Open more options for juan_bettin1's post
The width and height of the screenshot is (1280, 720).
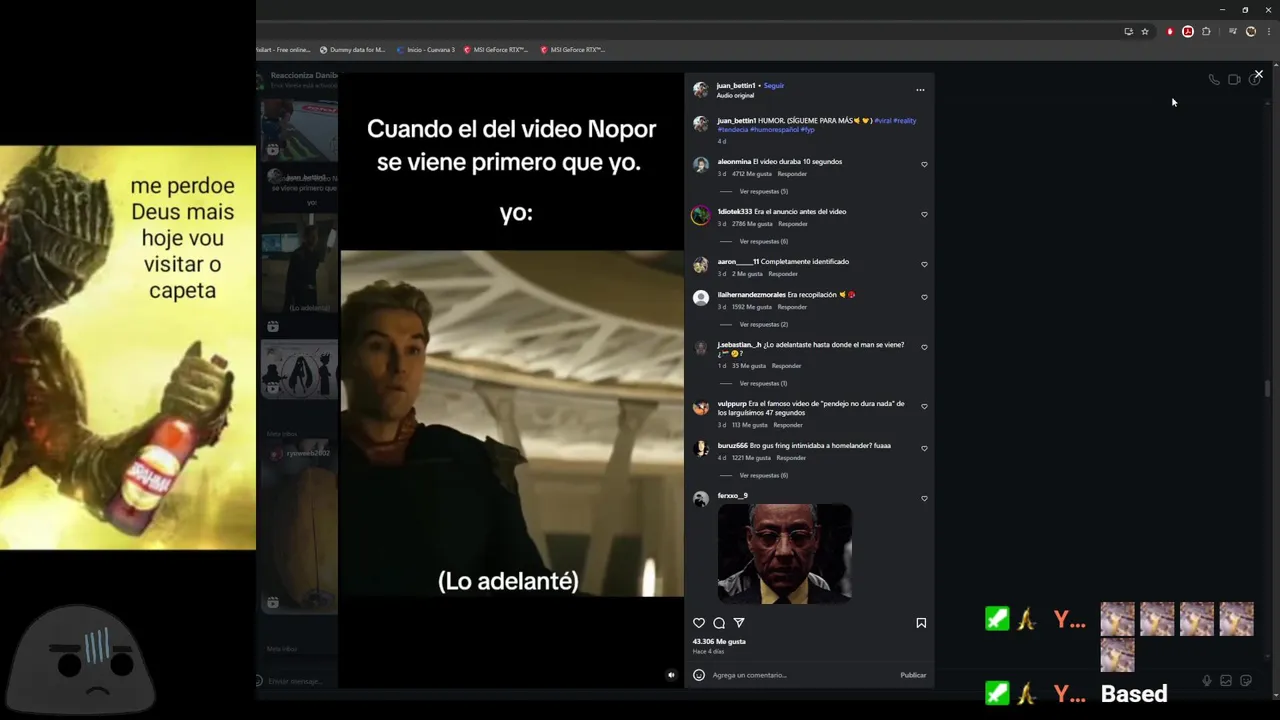click(920, 90)
